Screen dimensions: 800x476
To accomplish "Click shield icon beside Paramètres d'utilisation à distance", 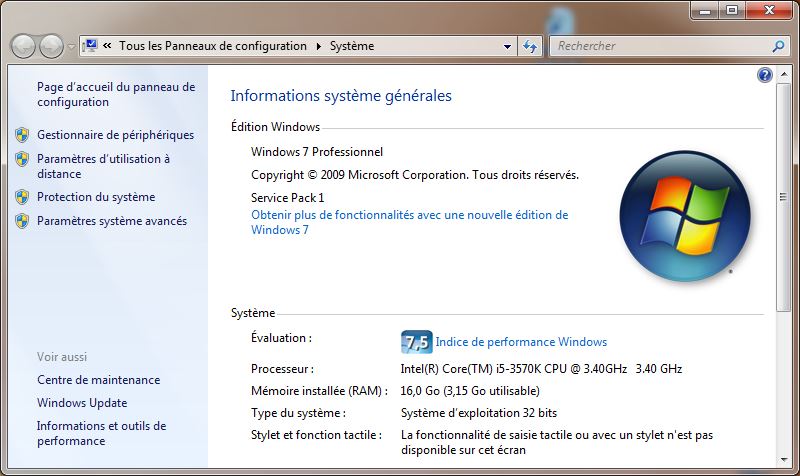I will click(22, 159).
